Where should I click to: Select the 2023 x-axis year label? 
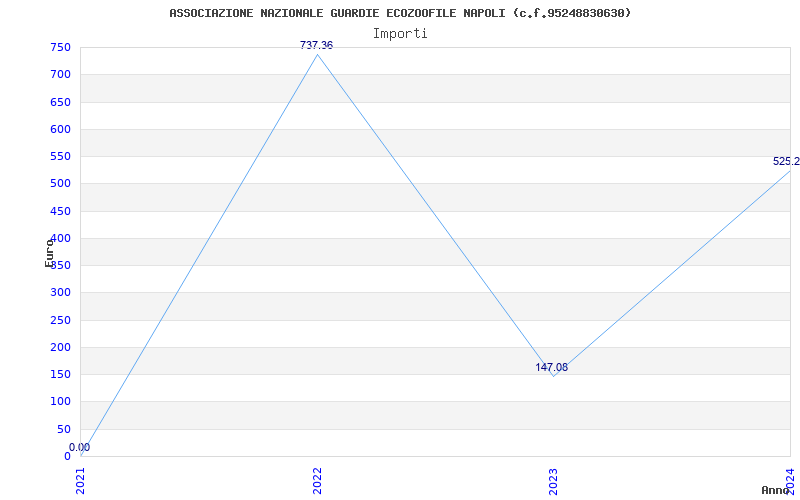(553, 480)
